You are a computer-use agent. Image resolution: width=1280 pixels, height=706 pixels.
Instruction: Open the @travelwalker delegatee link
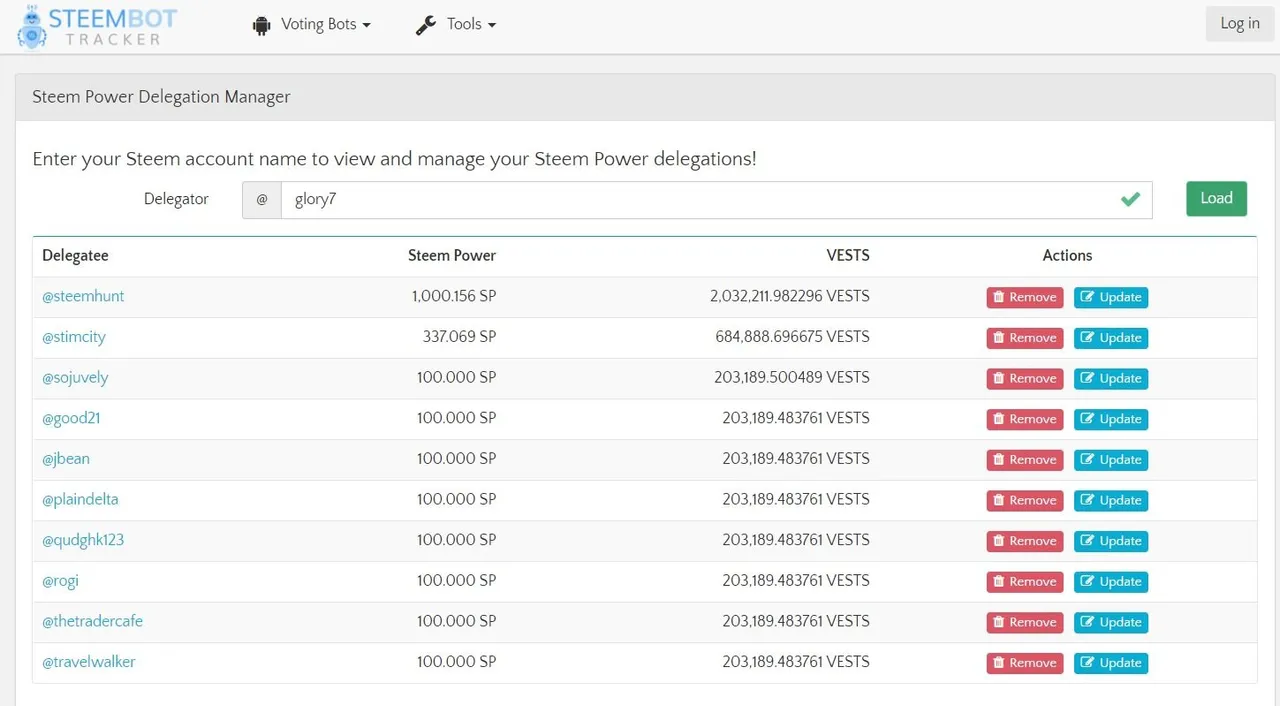click(x=89, y=662)
